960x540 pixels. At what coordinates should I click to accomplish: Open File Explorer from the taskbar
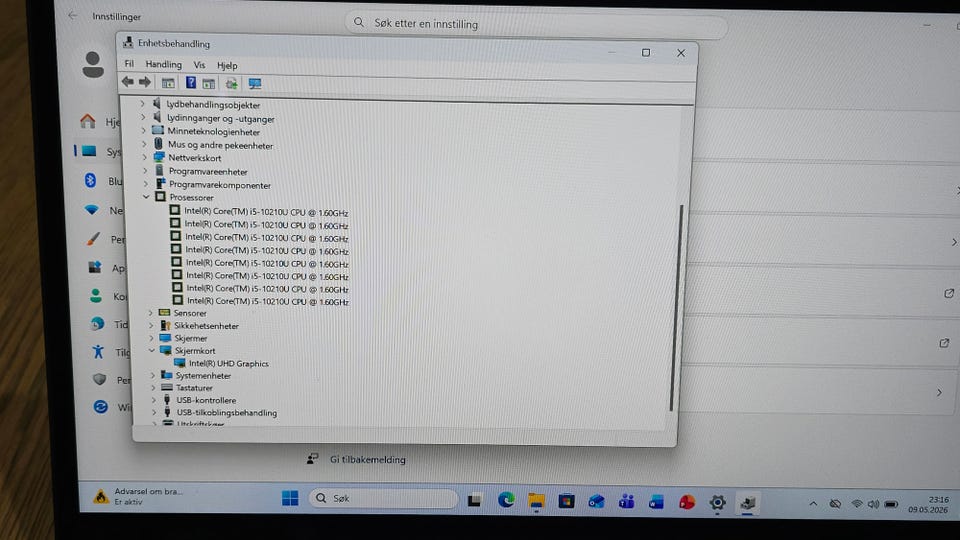point(536,501)
